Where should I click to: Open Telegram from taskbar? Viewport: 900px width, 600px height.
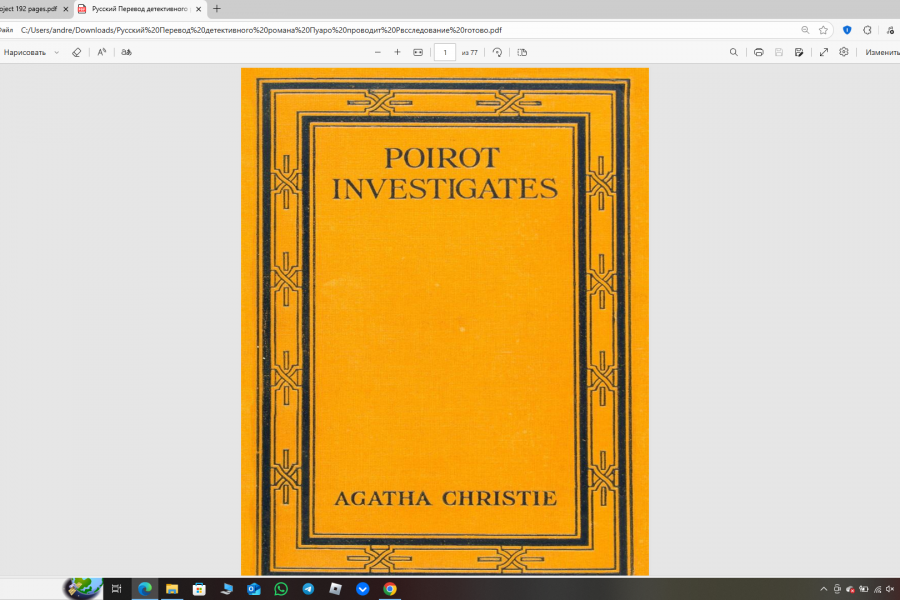[308, 589]
